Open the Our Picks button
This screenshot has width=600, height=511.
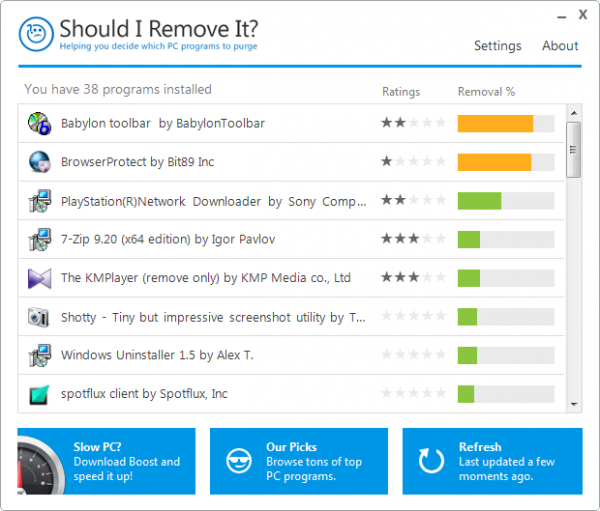pos(299,461)
